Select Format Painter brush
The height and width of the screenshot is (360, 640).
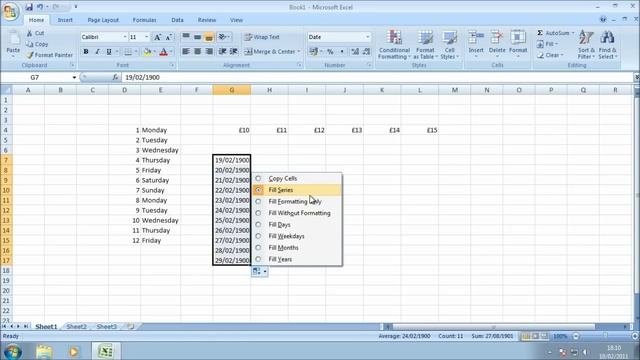click(49, 55)
